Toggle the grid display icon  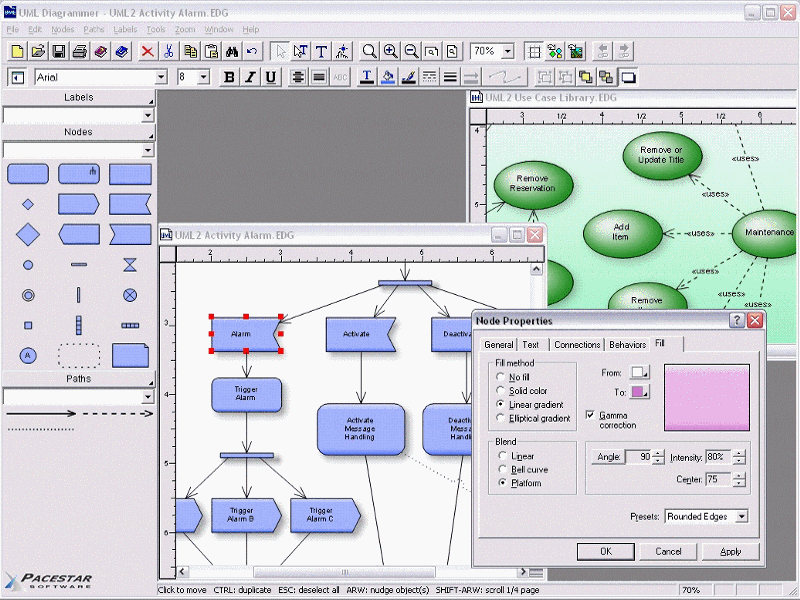tap(534, 51)
